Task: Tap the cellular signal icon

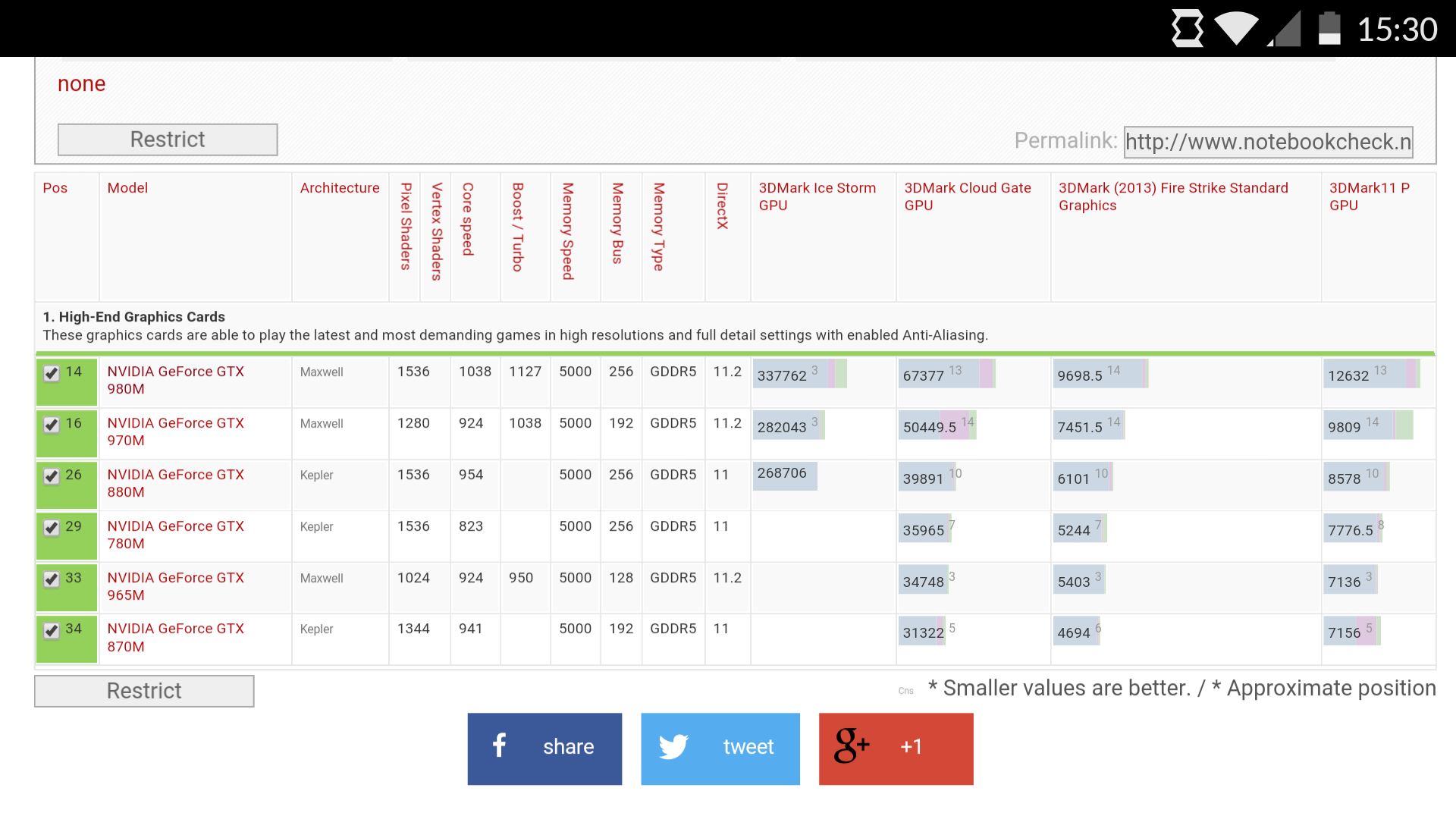Action: 1285,30
